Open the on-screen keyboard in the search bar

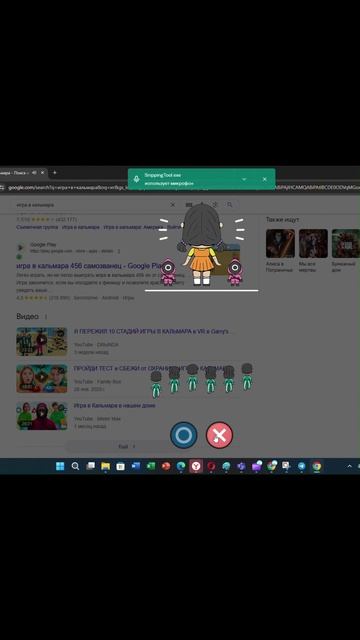[189, 204]
